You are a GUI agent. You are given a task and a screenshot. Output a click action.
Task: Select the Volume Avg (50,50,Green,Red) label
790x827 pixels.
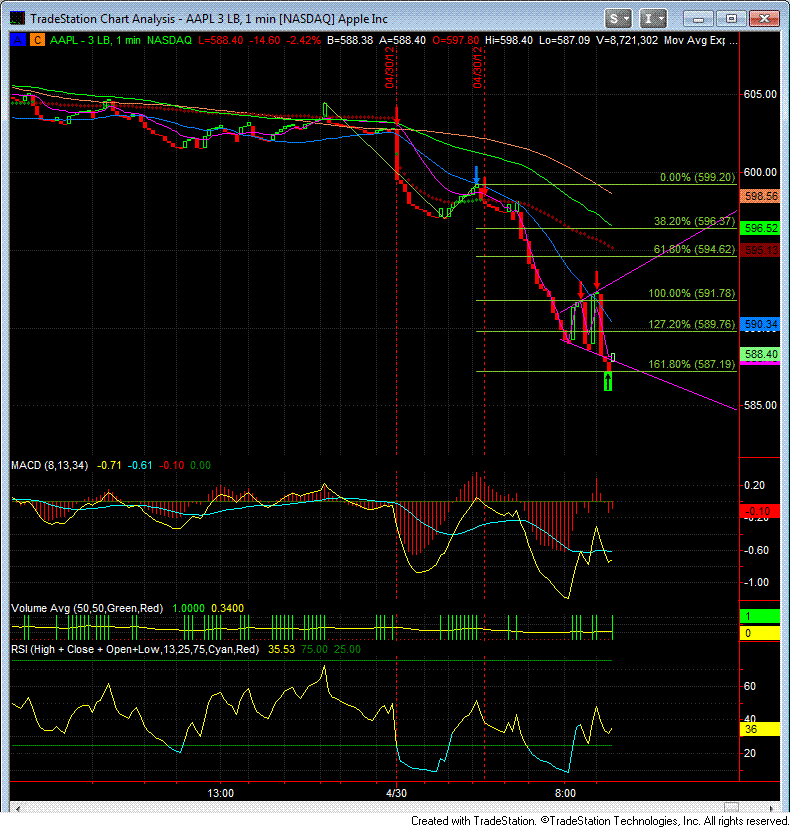tap(87, 608)
